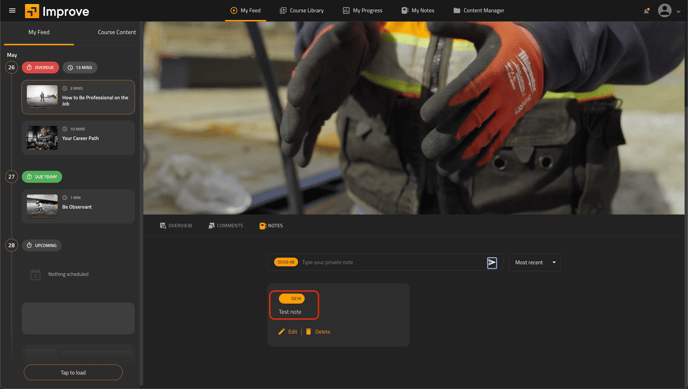The image size is (688, 389).
Task: Click the trash Delete icon
Action: click(308, 332)
